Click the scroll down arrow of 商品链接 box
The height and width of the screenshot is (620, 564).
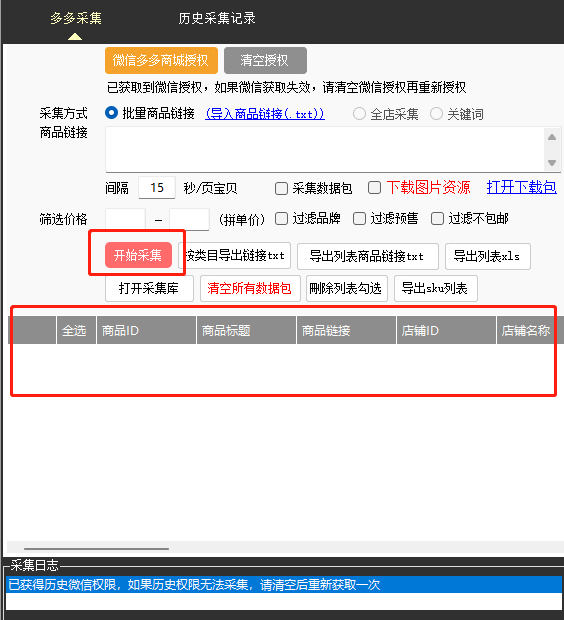point(552,163)
